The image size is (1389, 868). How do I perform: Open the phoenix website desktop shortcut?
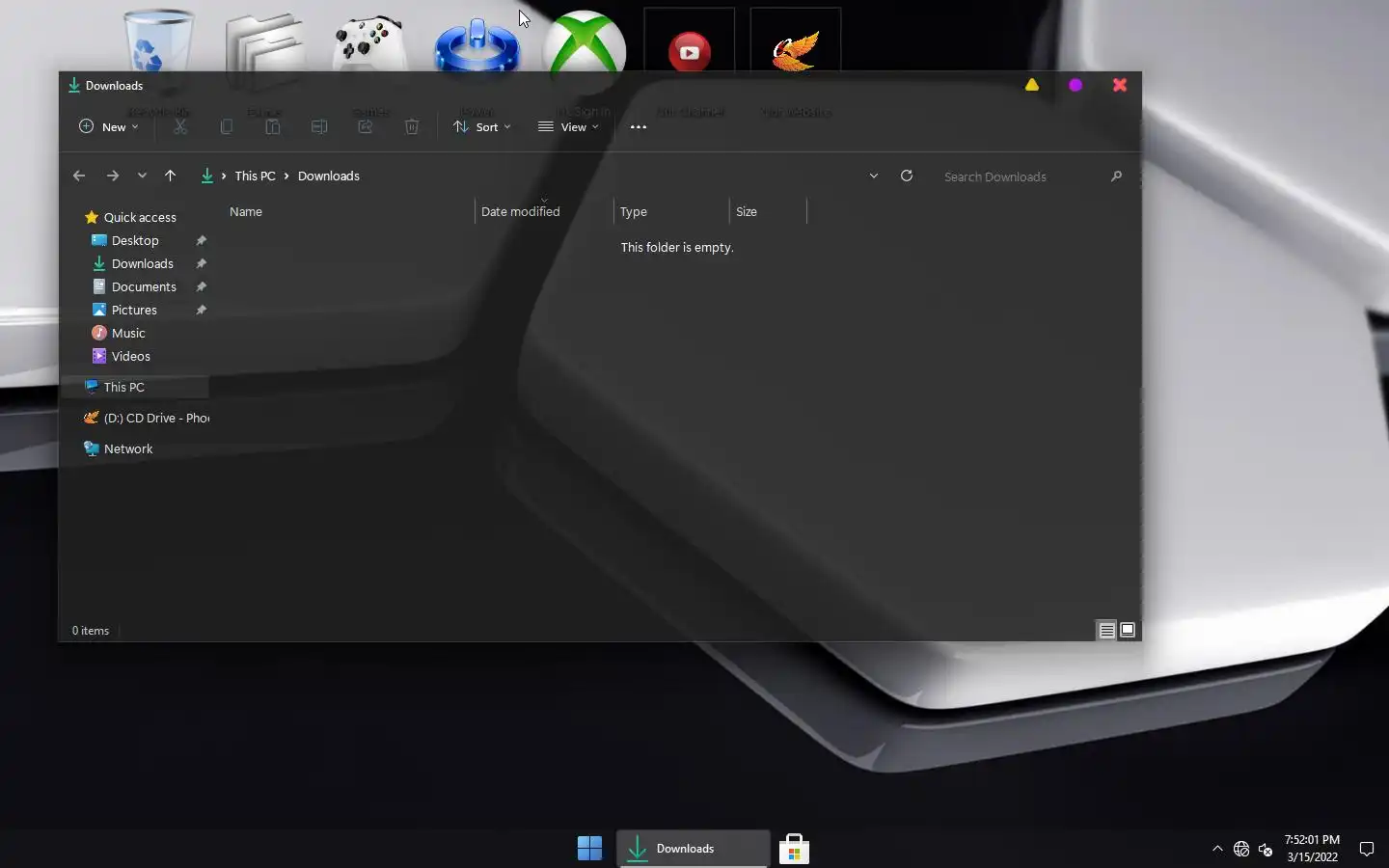[796, 41]
